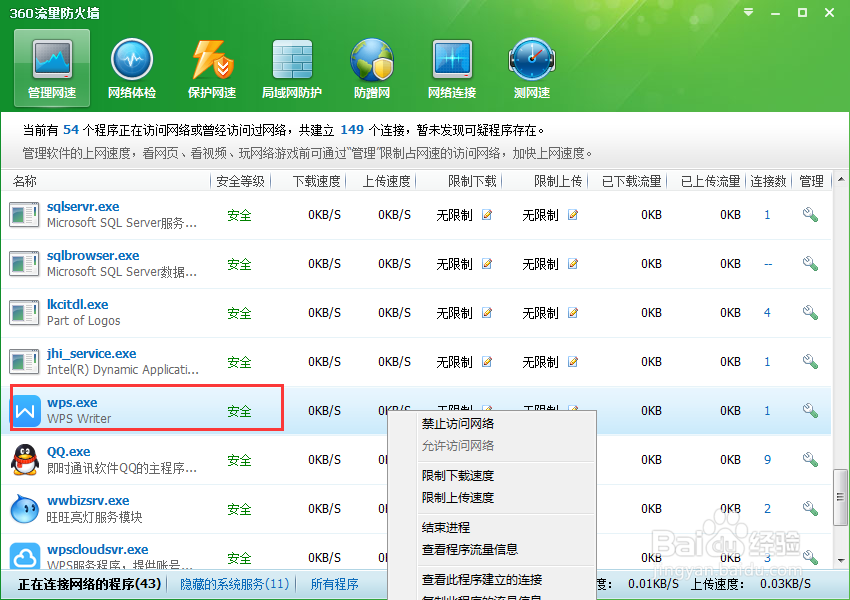Edit download limit for lkcitdl.exe

click(x=487, y=313)
